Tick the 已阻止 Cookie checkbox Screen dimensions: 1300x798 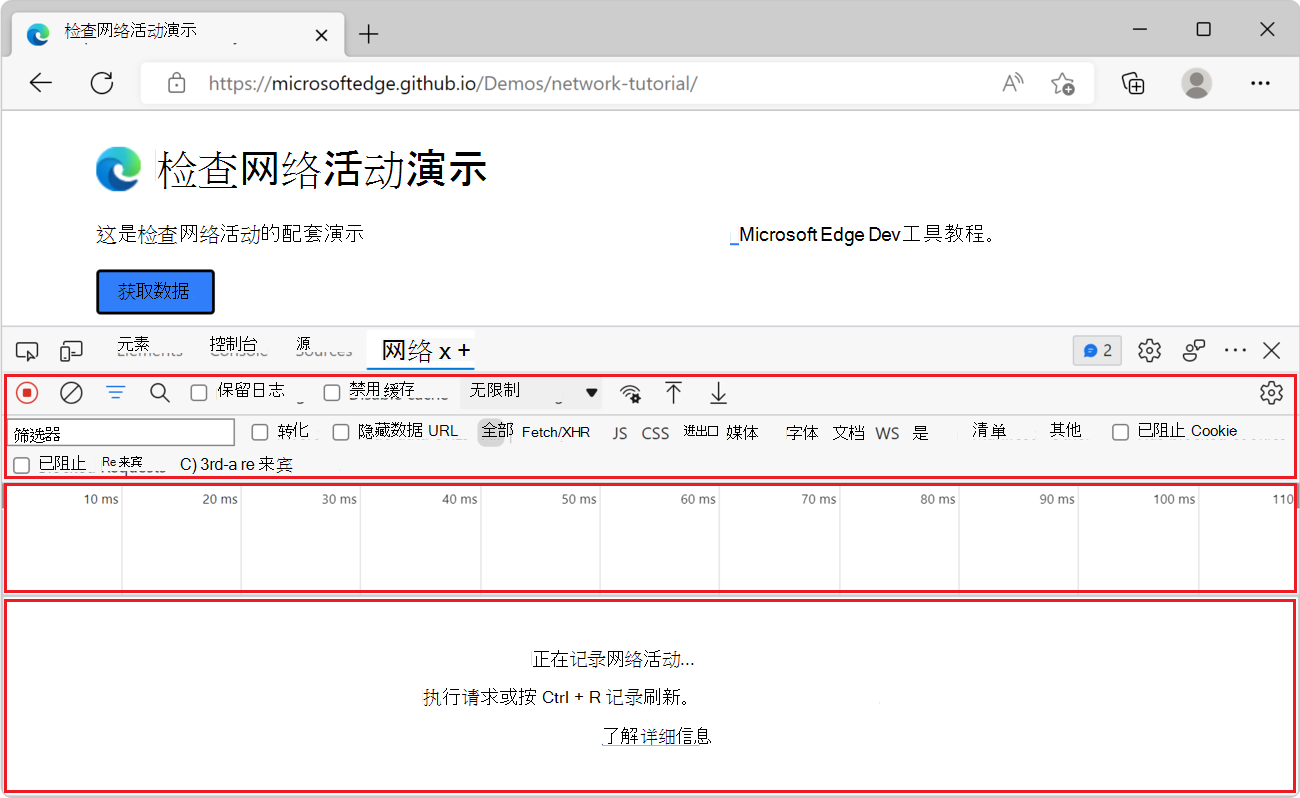1121,432
